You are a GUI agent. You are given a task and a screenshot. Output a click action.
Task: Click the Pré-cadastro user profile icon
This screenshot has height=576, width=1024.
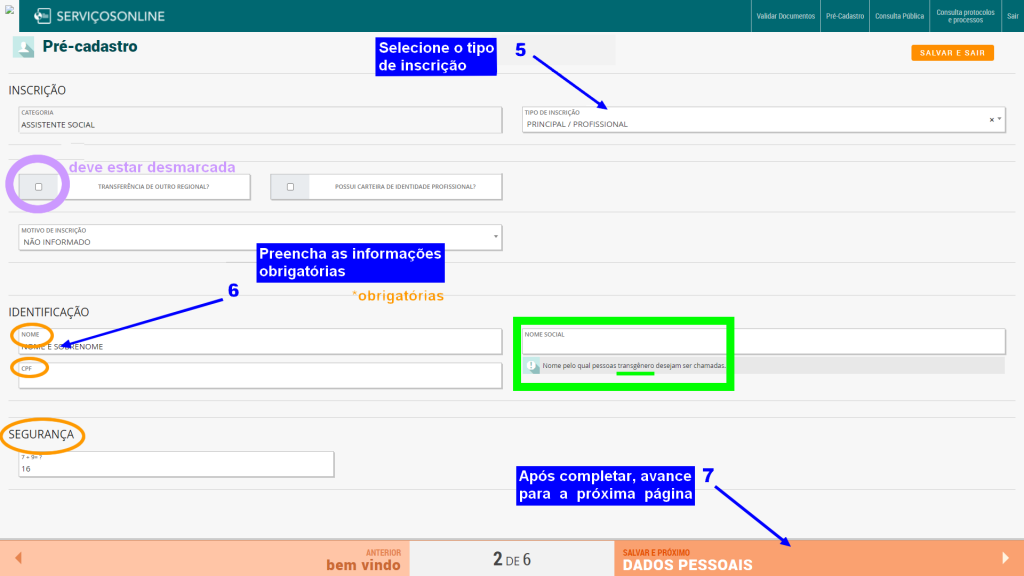23,47
